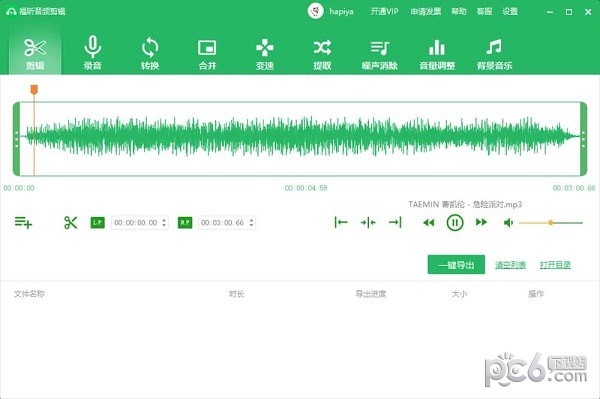Image resolution: width=600 pixels, height=399 pixels.
Task: Click the left green trim handle
Action: click(x=16, y=139)
